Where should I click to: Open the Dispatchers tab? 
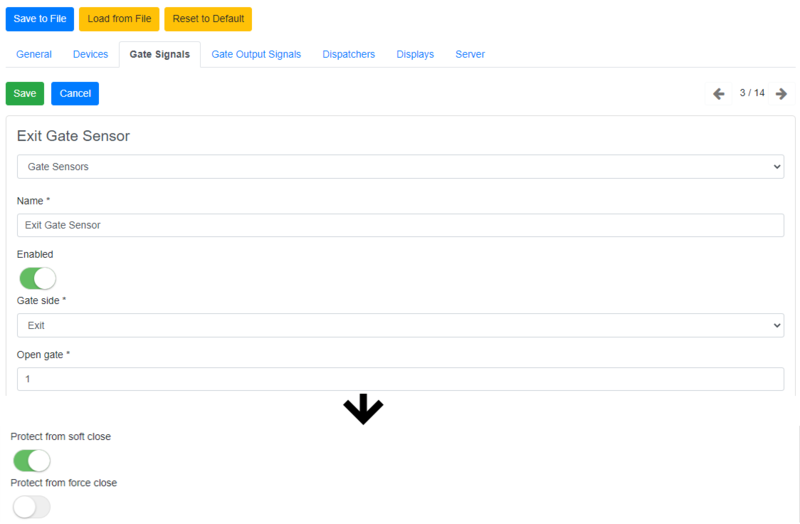(x=349, y=54)
